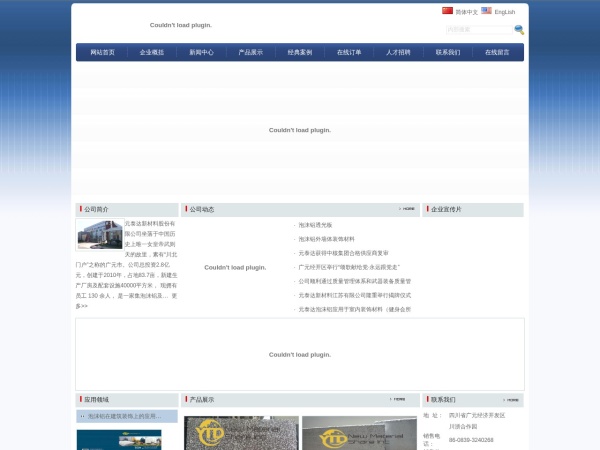Open the 在线订单 nav item
The height and width of the screenshot is (450, 600).
[x=349, y=52]
